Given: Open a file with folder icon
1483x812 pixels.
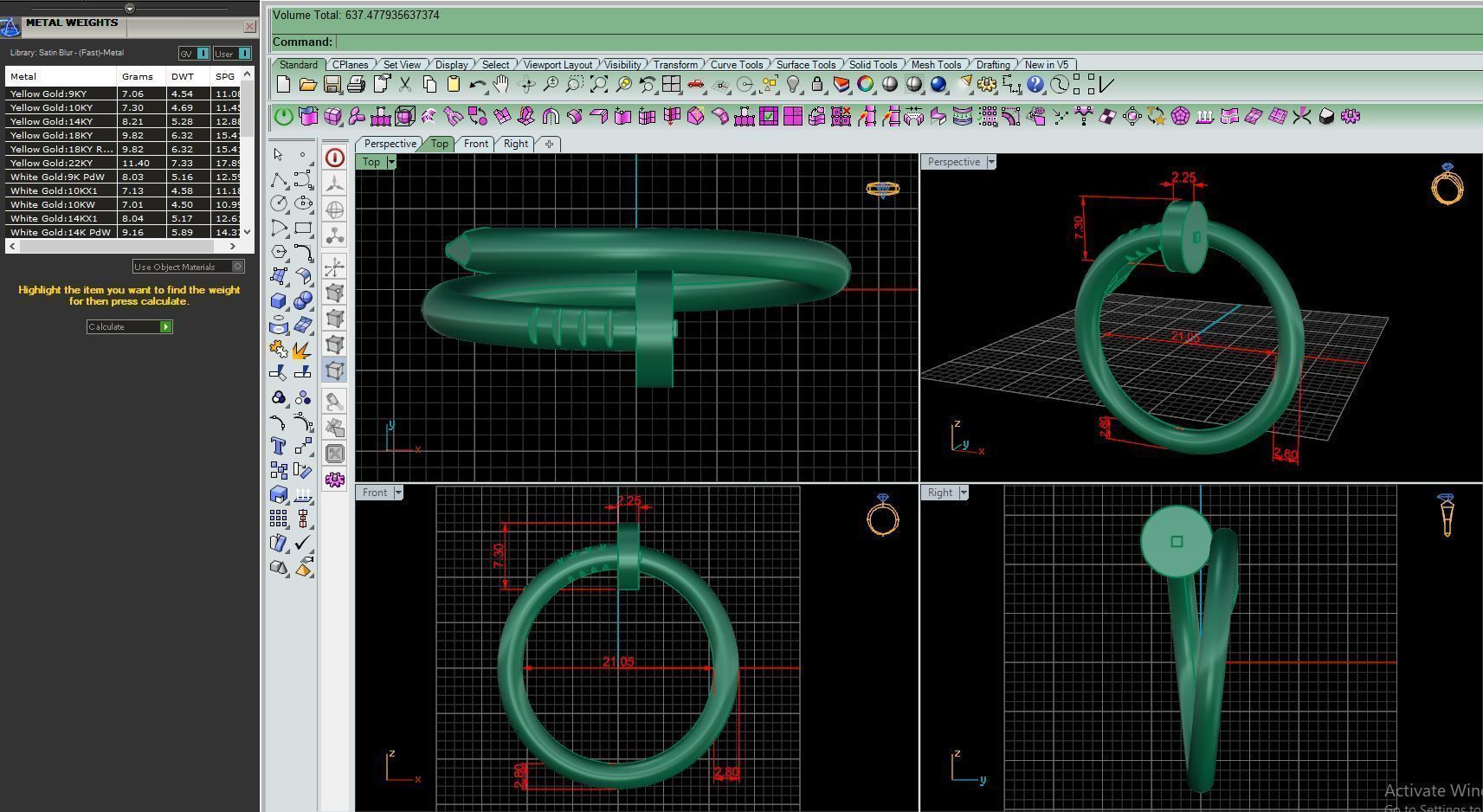Looking at the screenshot, I should 307,85.
